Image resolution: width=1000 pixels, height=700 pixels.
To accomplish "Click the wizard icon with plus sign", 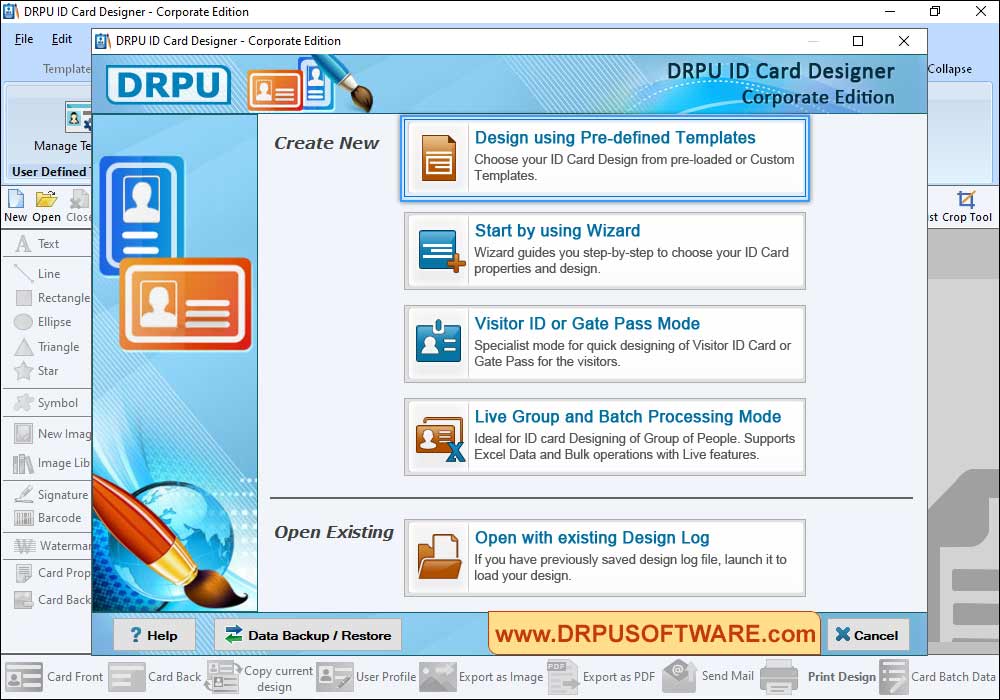I will click(441, 251).
